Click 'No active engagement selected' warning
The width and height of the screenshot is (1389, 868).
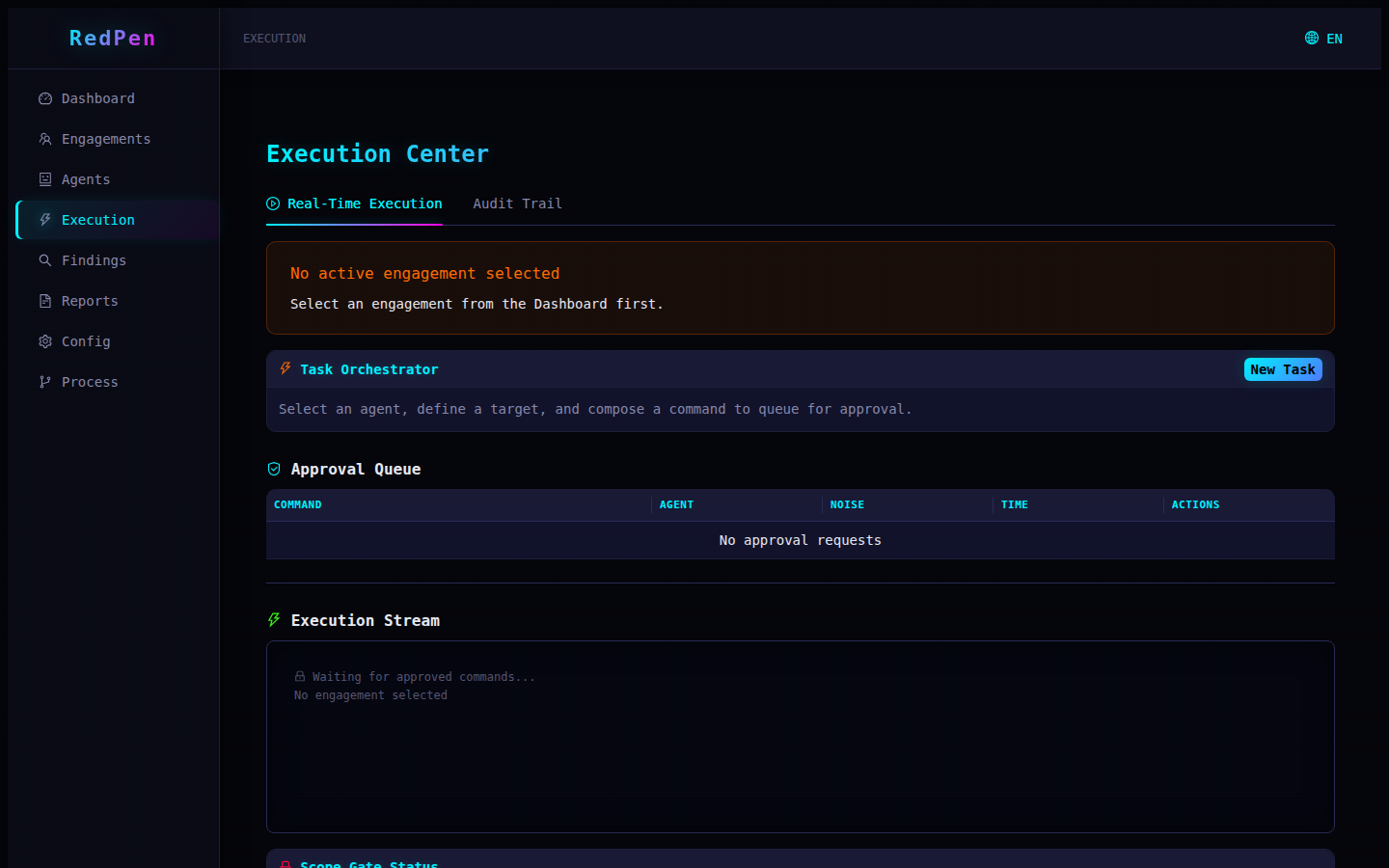click(x=424, y=273)
